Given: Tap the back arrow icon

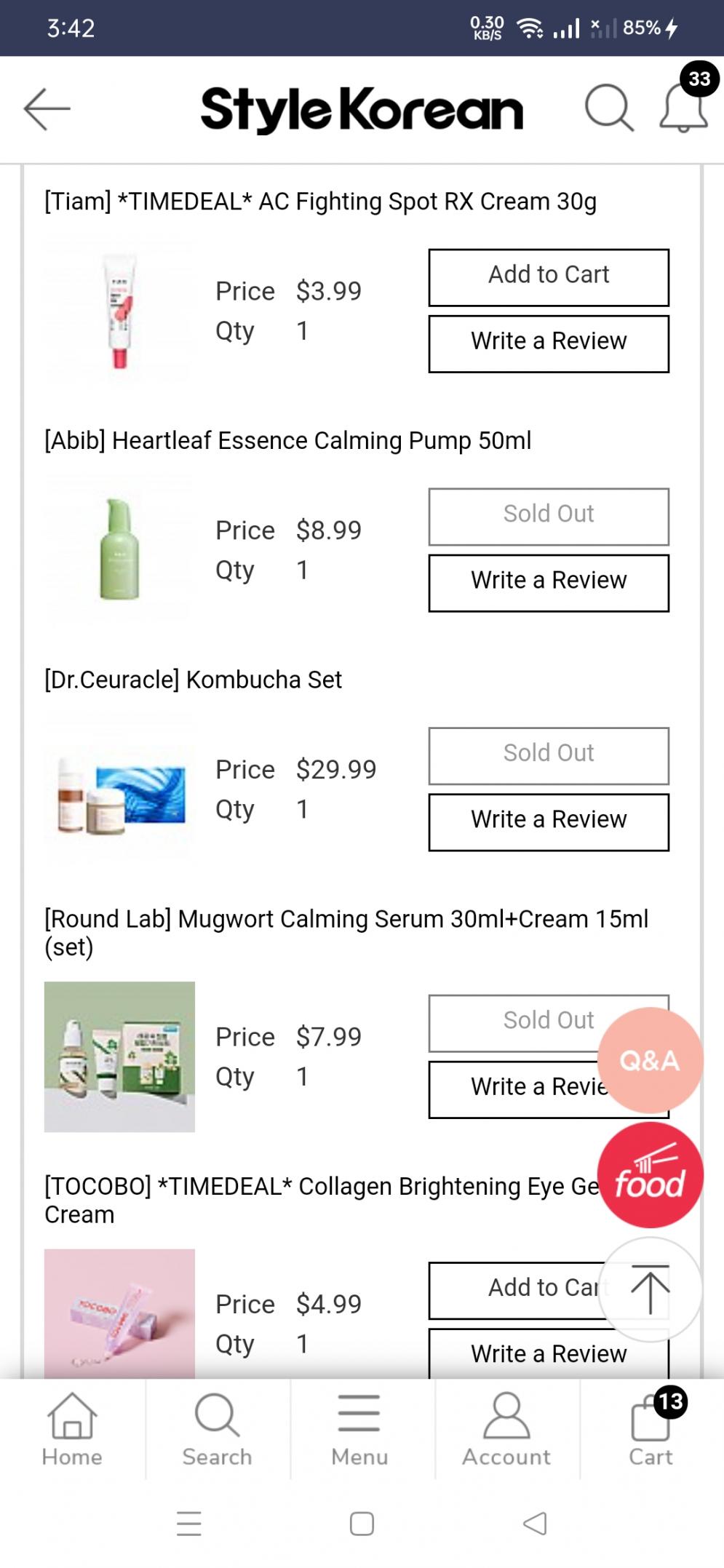Looking at the screenshot, I should pyautogui.click(x=47, y=109).
